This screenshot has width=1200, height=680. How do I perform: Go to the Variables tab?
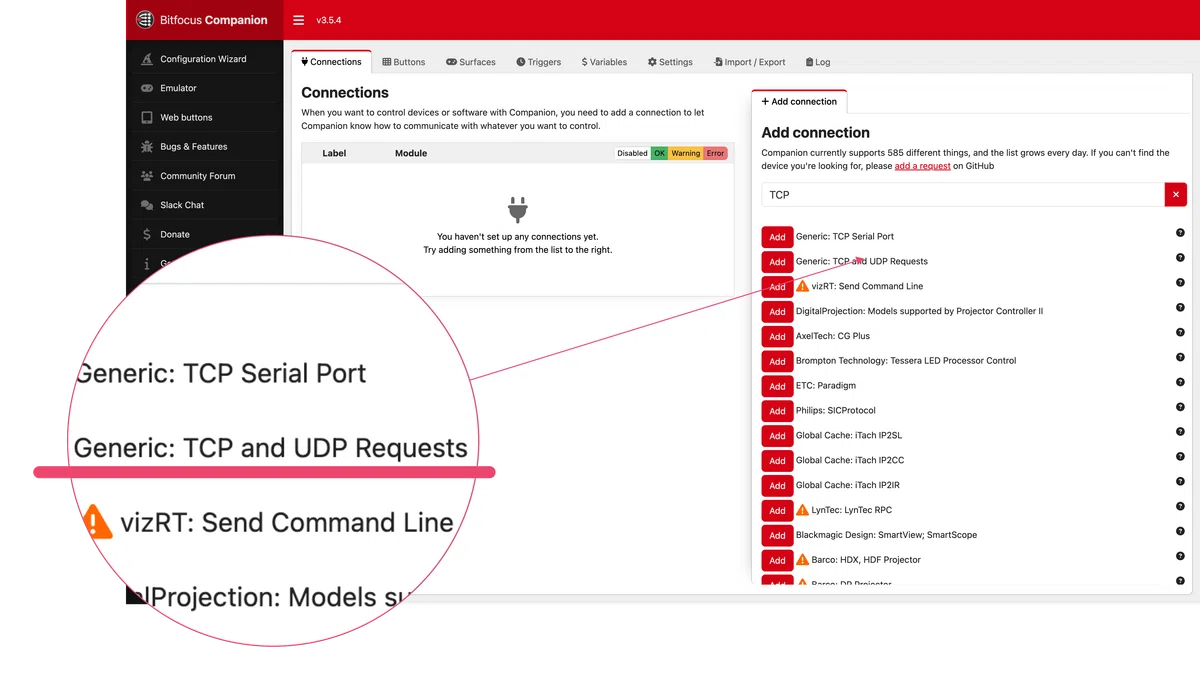tap(605, 62)
